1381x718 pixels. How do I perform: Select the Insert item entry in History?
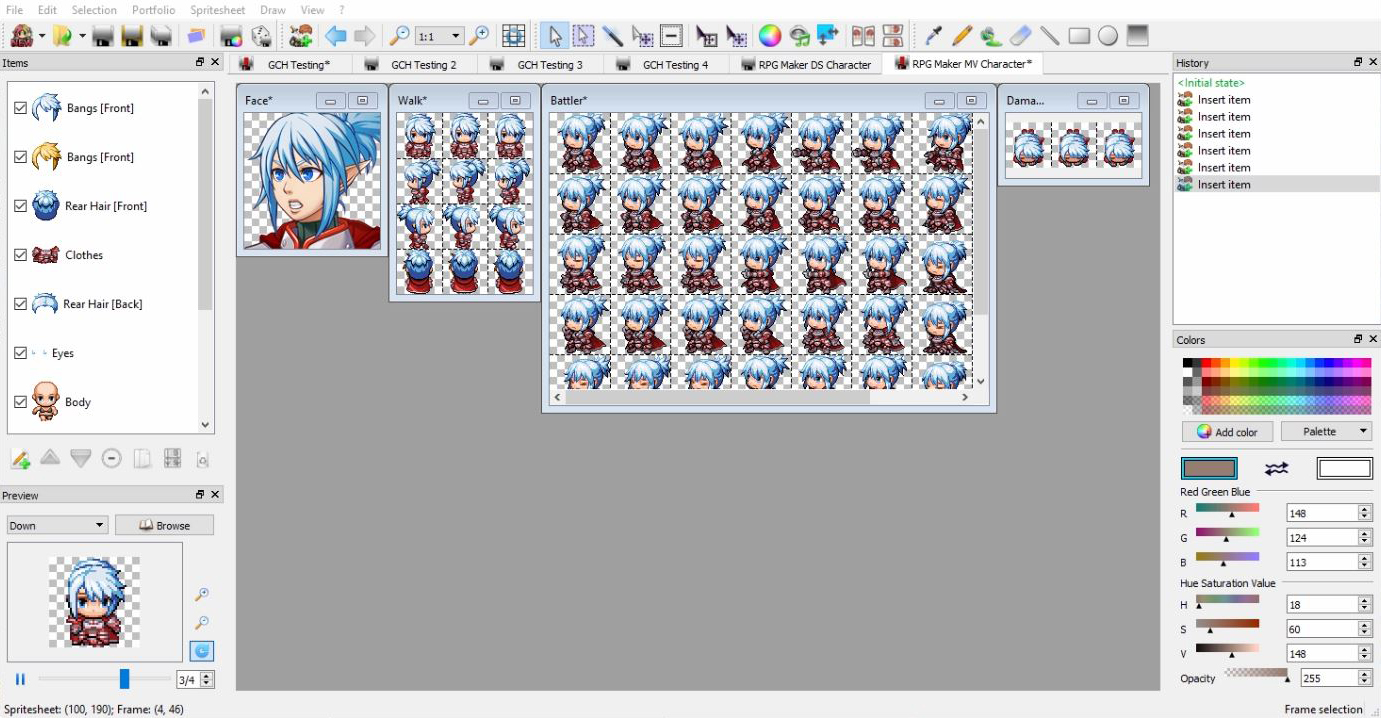(1222, 184)
